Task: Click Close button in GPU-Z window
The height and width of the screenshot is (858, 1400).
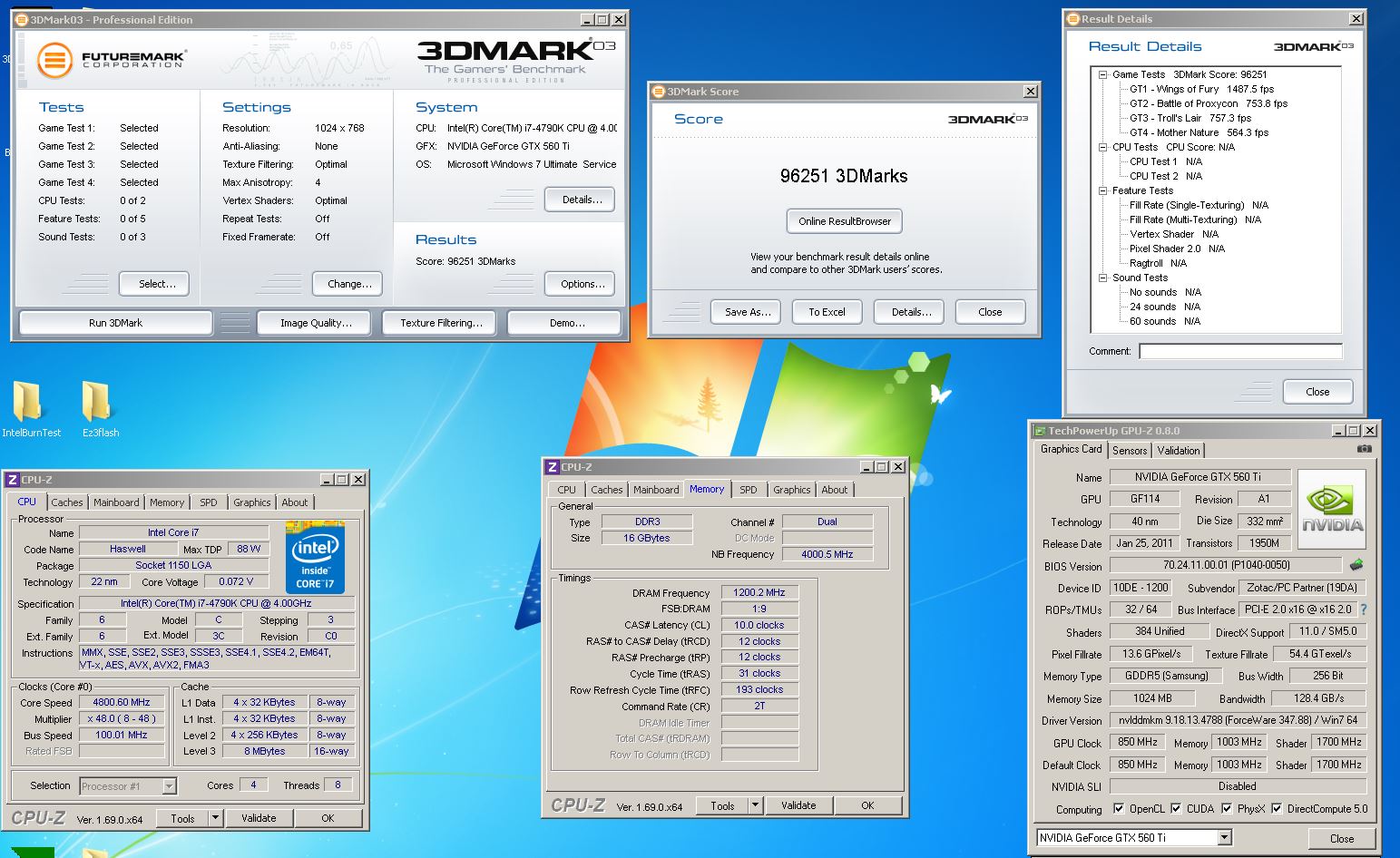Action: 1342,839
